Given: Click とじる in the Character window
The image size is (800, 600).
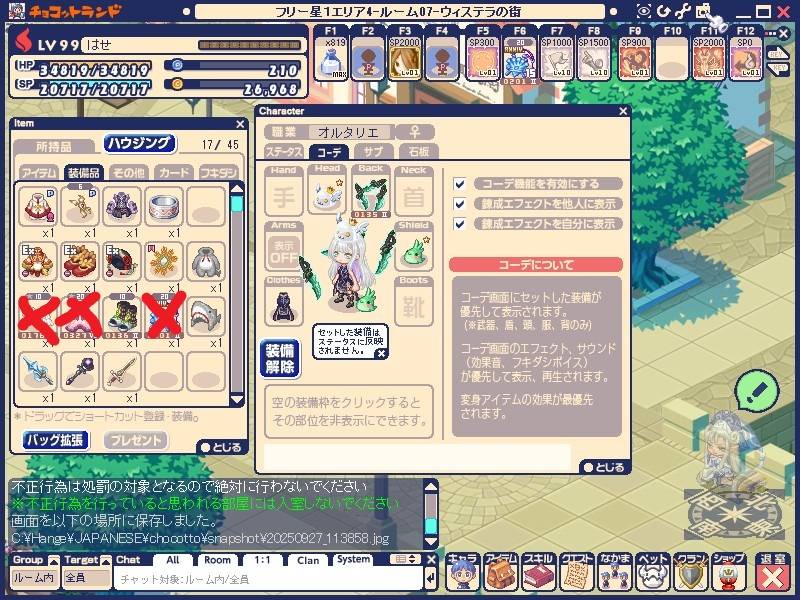Looking at the screenshot, I should (x=605, y=467).
